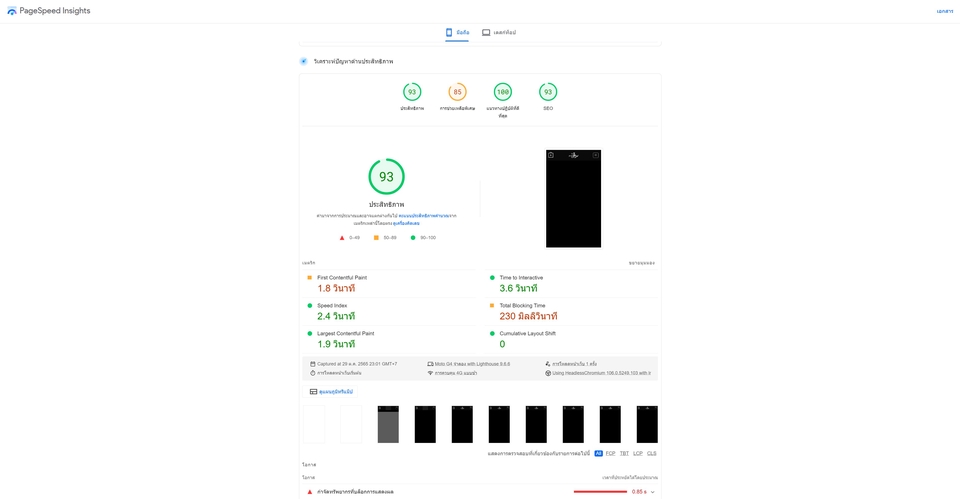Click the 'Captured at' timestamp text
This screenshot has height=499, width=960.
[x=357, y=364]
